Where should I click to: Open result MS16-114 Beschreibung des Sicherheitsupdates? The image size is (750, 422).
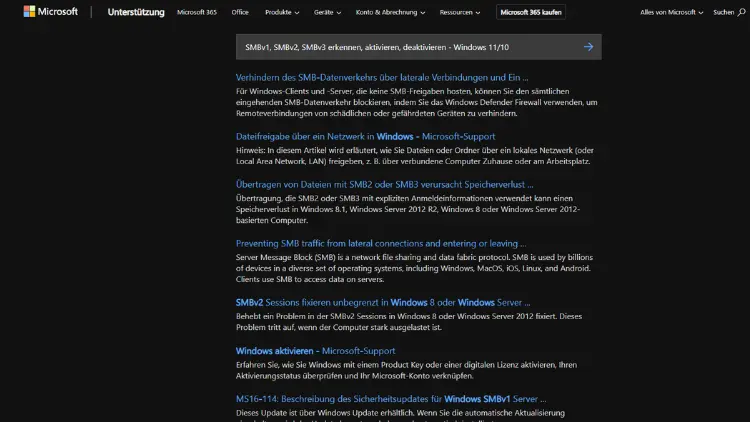[x=391, y=399]
